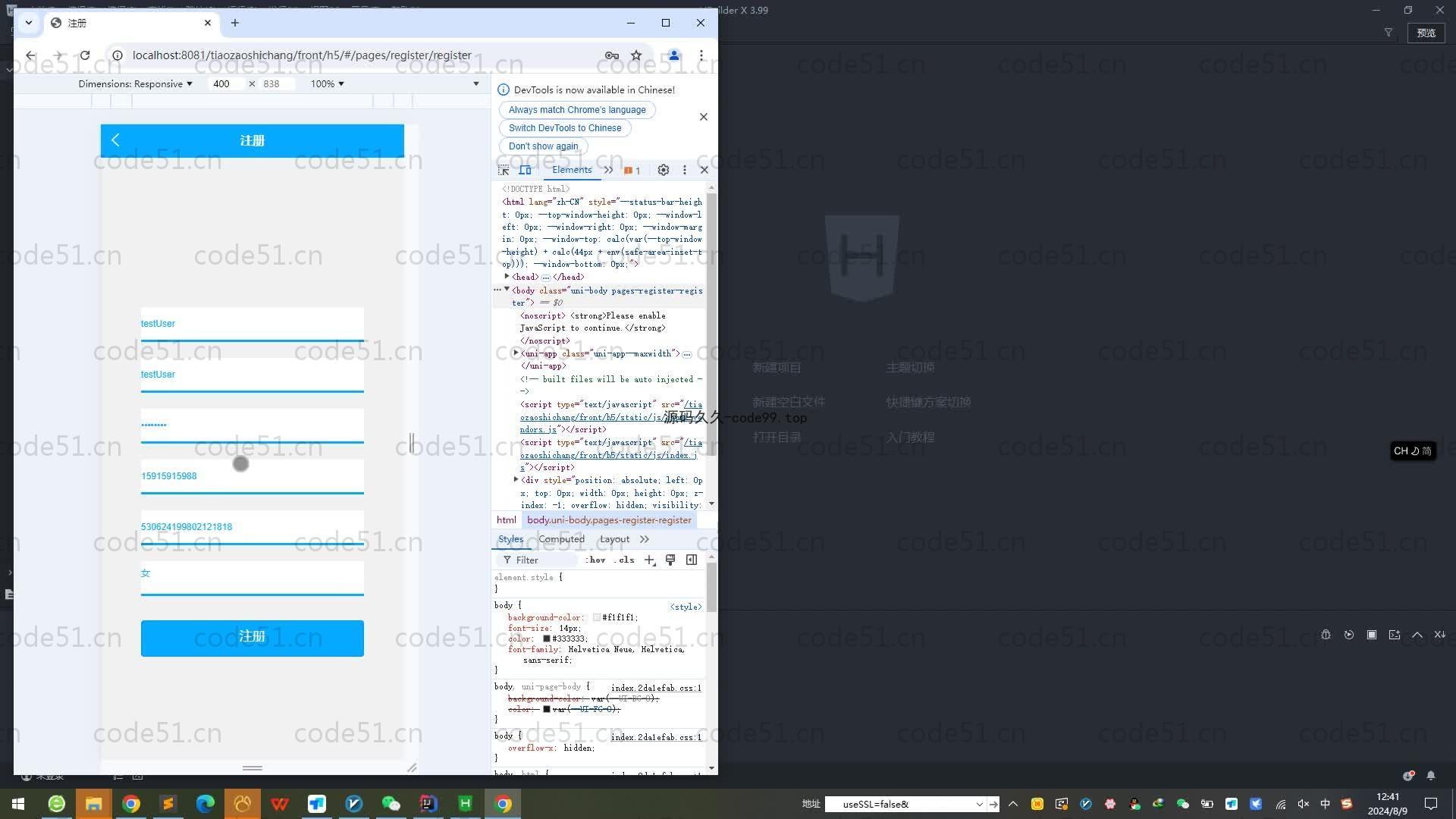Screen dimensions: 1456x819
Task: Open WeChat from the taskbar
Action: pyautogui.click(x=391, y=804)
